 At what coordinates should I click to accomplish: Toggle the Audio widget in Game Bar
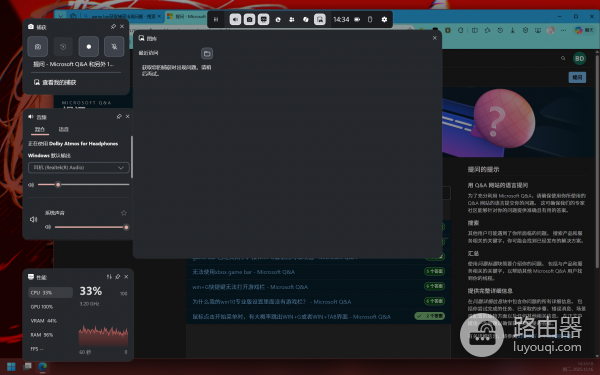235,20
